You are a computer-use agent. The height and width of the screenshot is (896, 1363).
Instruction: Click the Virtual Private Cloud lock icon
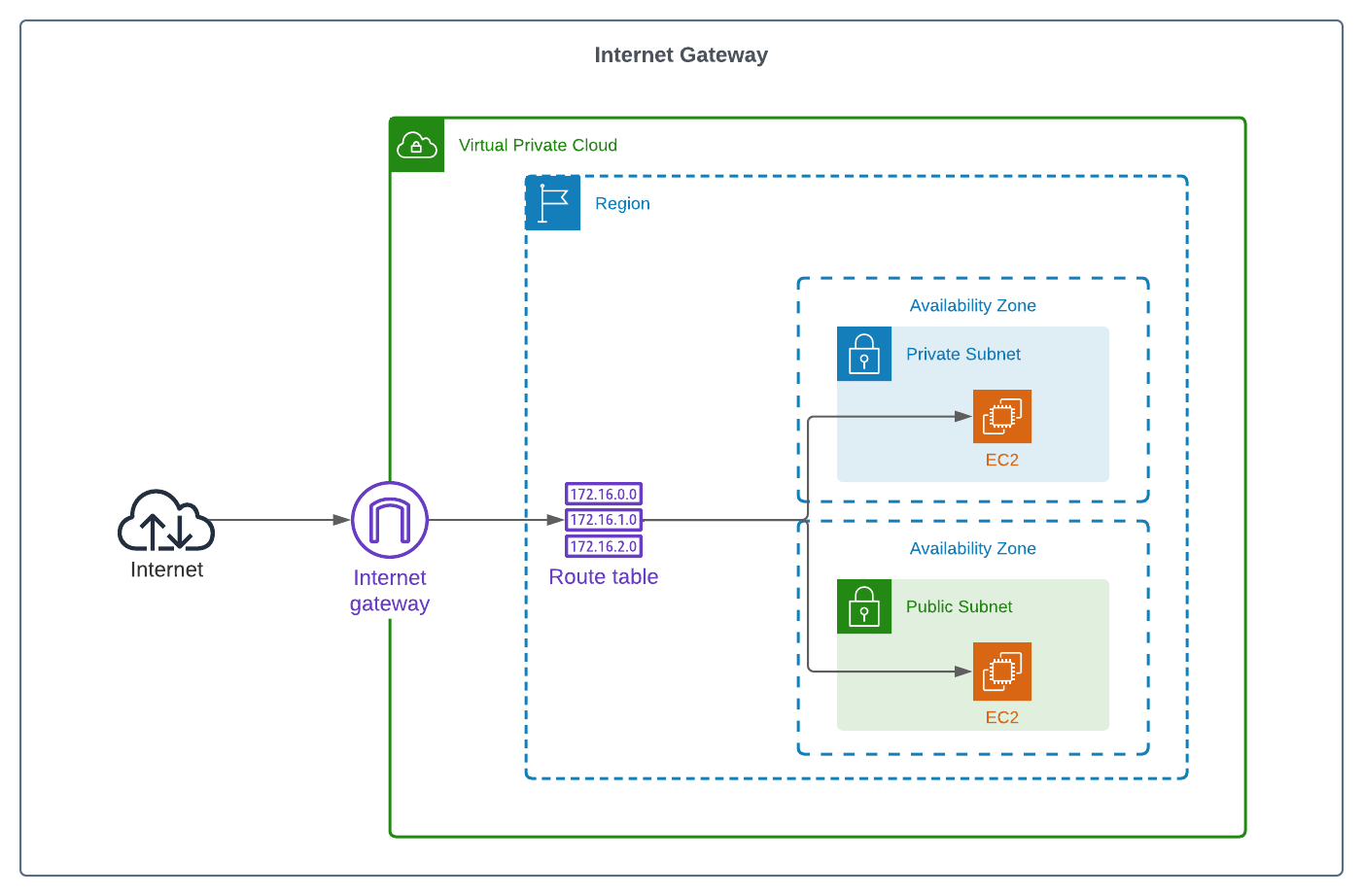coord(417,145)
